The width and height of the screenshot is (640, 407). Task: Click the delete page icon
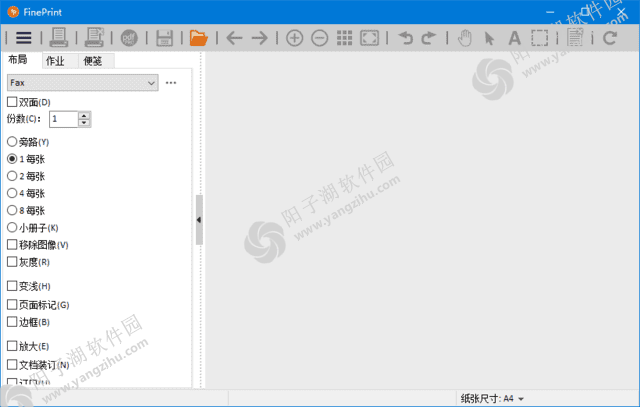point(575,38)
